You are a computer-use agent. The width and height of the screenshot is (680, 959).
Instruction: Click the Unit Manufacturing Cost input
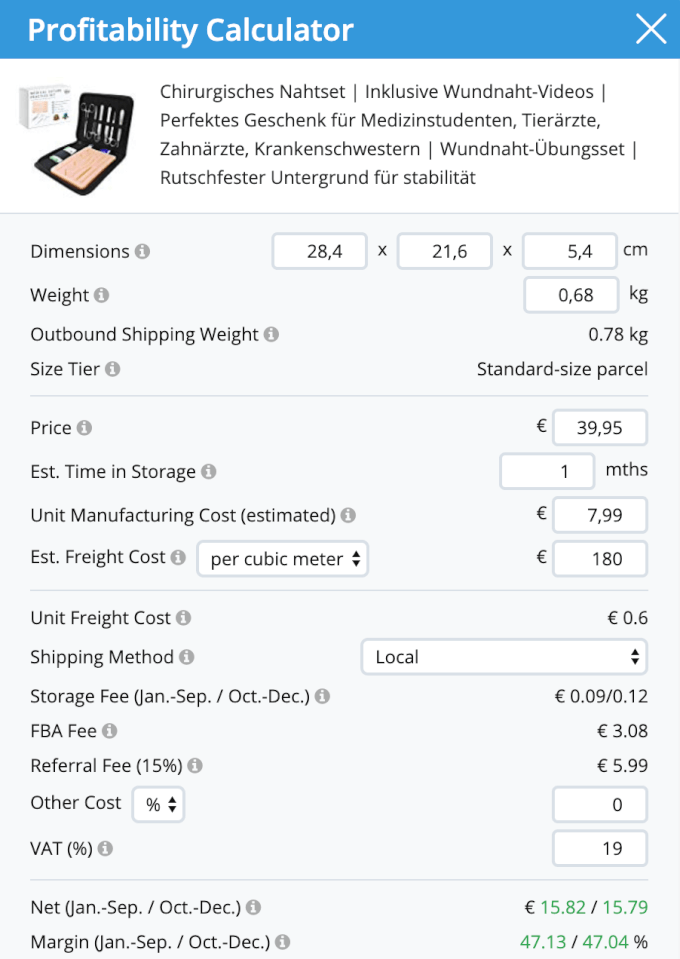point(600,516)
